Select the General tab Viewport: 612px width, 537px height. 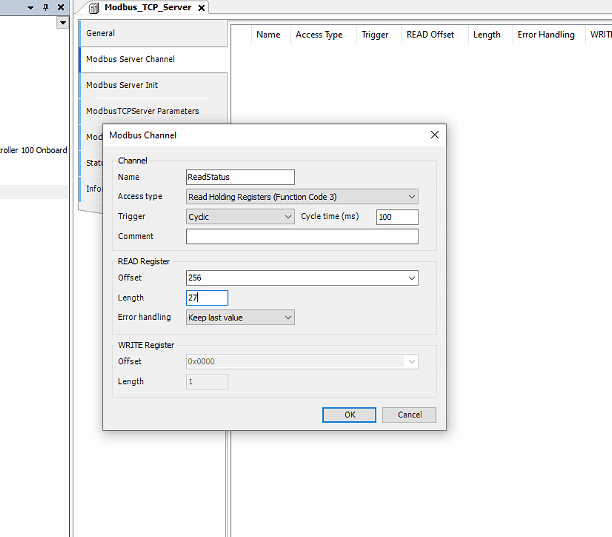[x=153, y=33]
